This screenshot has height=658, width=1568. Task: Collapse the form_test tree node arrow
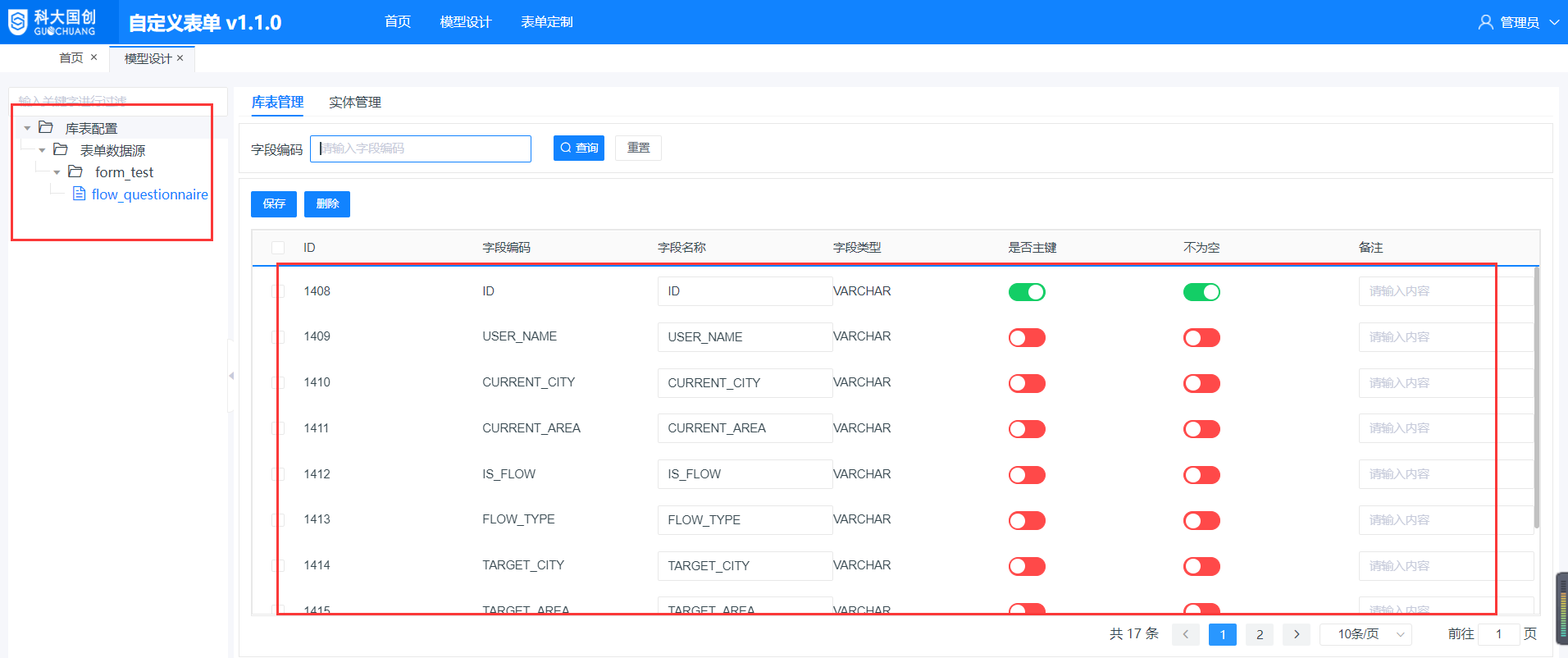57,172
